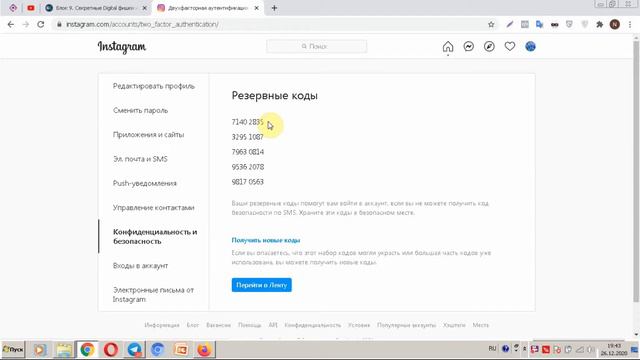Viewport: 640px width, 360px height.
Task: Open 'Эл. почта и SMS' section
Action: pos(140,159)
